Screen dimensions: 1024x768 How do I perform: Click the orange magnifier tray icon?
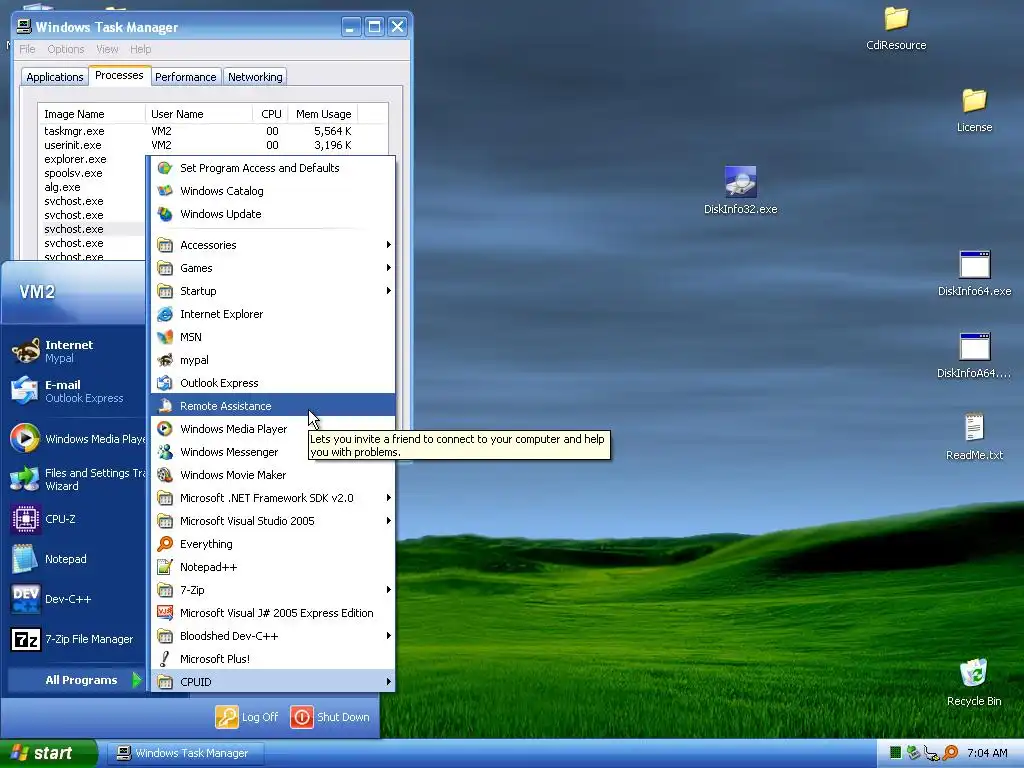coord(951,753)
